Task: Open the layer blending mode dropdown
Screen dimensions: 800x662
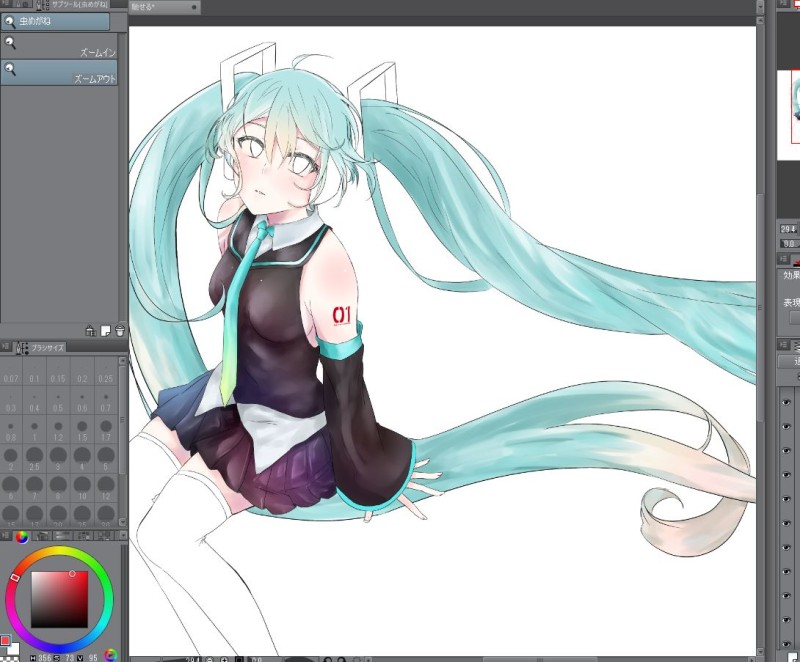Action: click(x=789, y=361)
